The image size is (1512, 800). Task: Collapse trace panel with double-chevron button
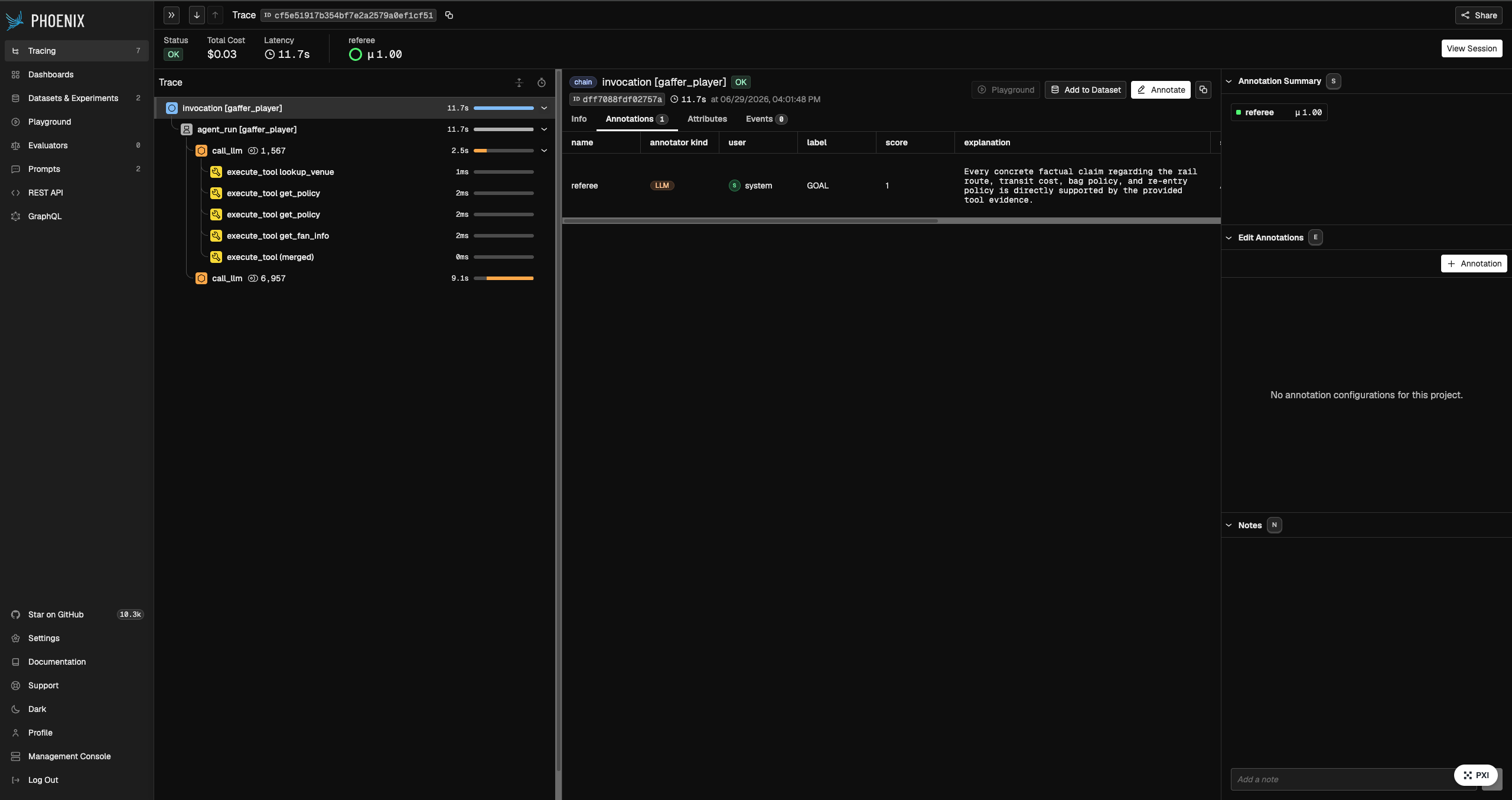[171, 15]
